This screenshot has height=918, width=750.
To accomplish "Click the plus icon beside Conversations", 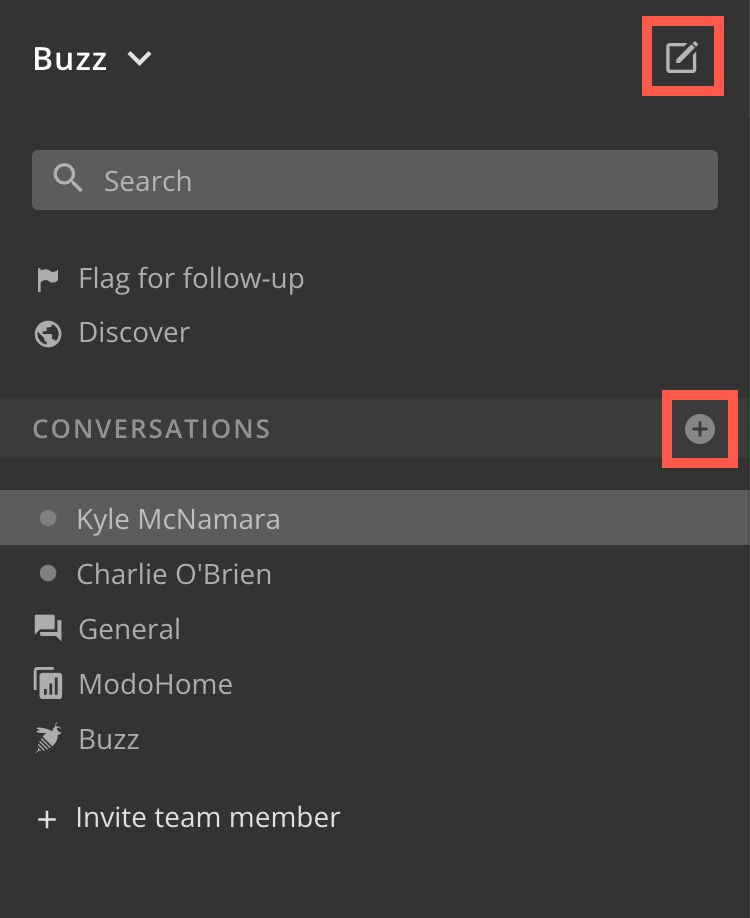I will [x=700, y=429].
